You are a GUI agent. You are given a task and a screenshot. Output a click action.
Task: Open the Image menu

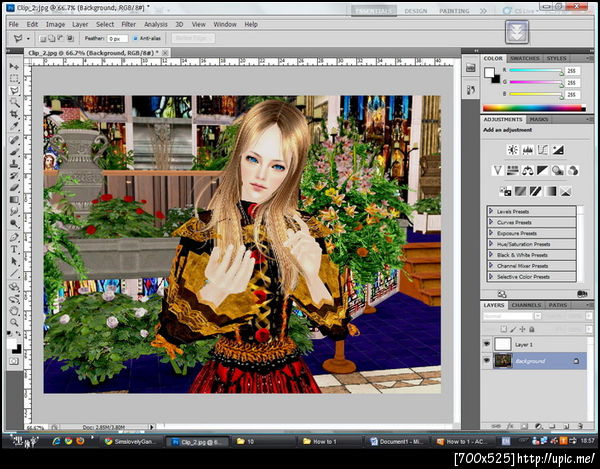[55, 24]
